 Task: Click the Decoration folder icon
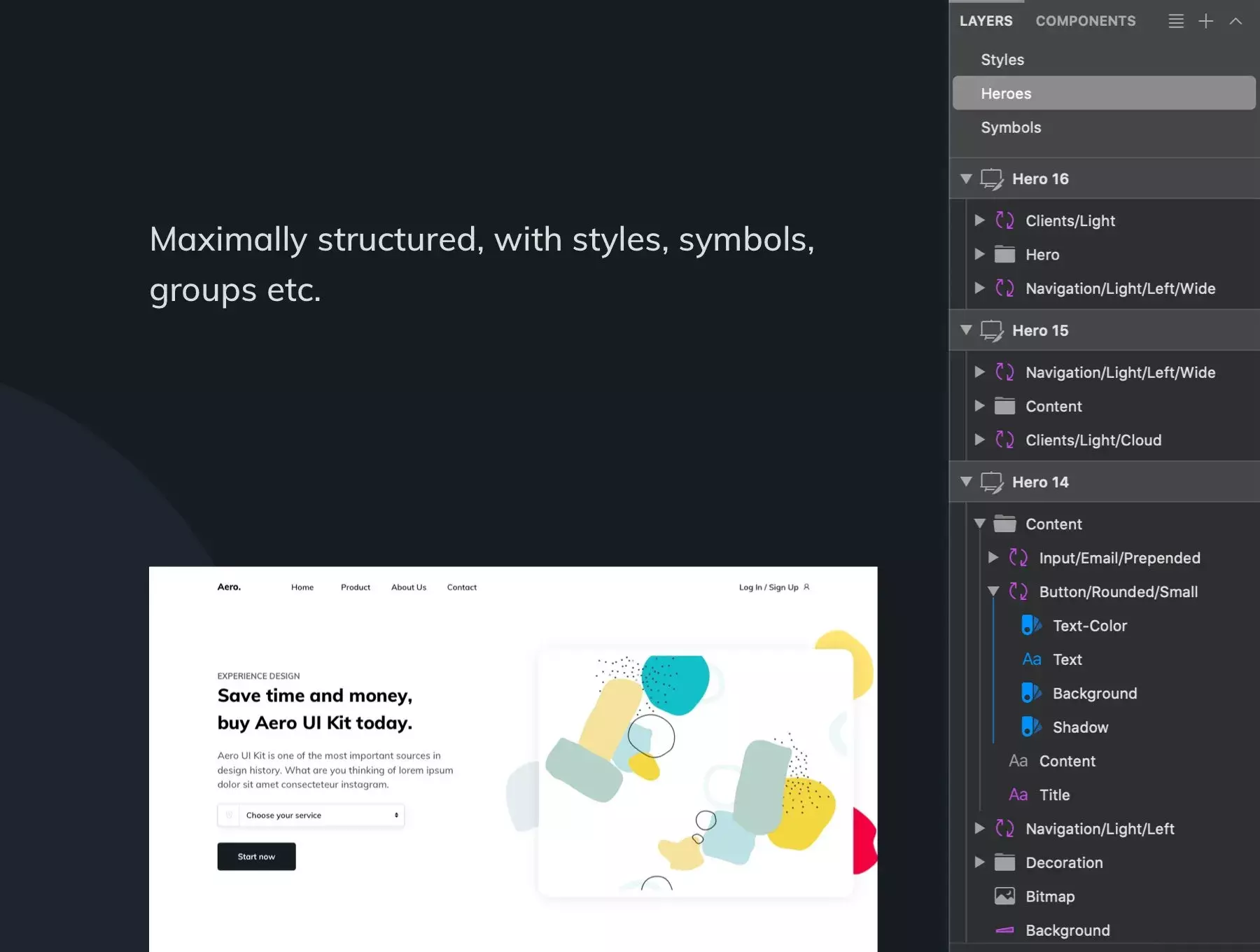(x=1004, y=862)
